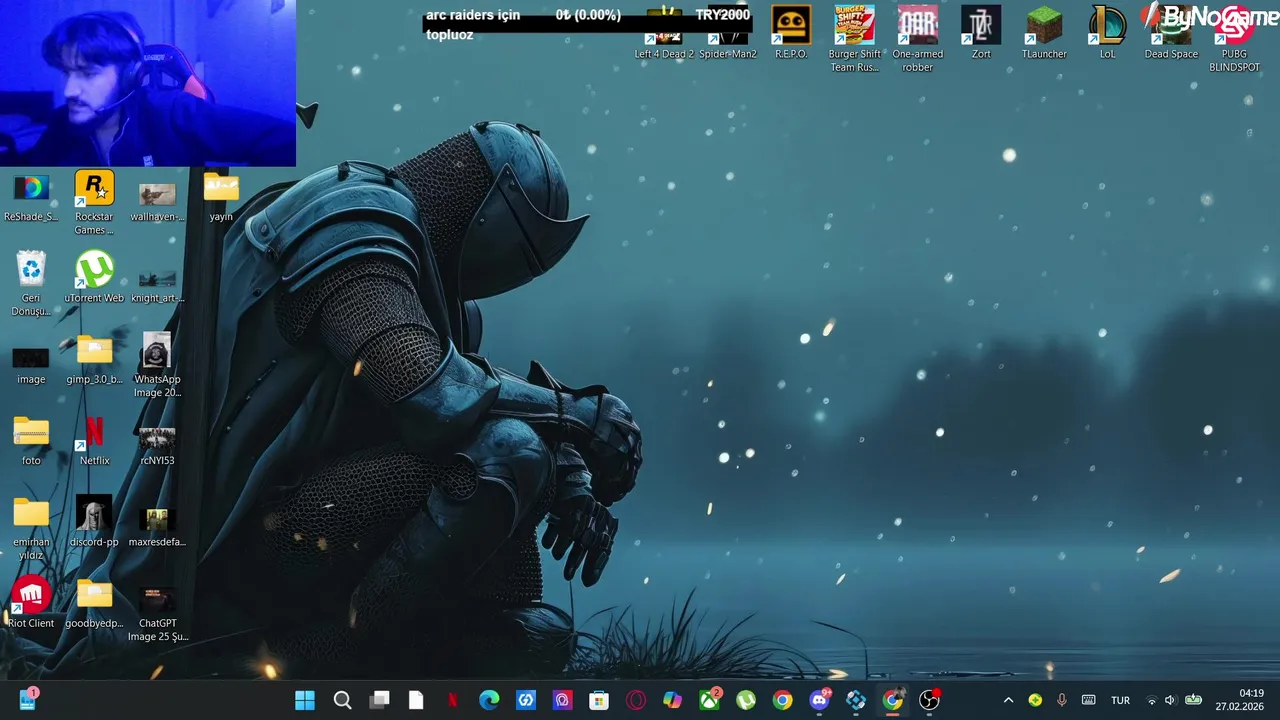
Task: Select the ReShade_S... desktop icon
Action: click(x=31, y=197)
